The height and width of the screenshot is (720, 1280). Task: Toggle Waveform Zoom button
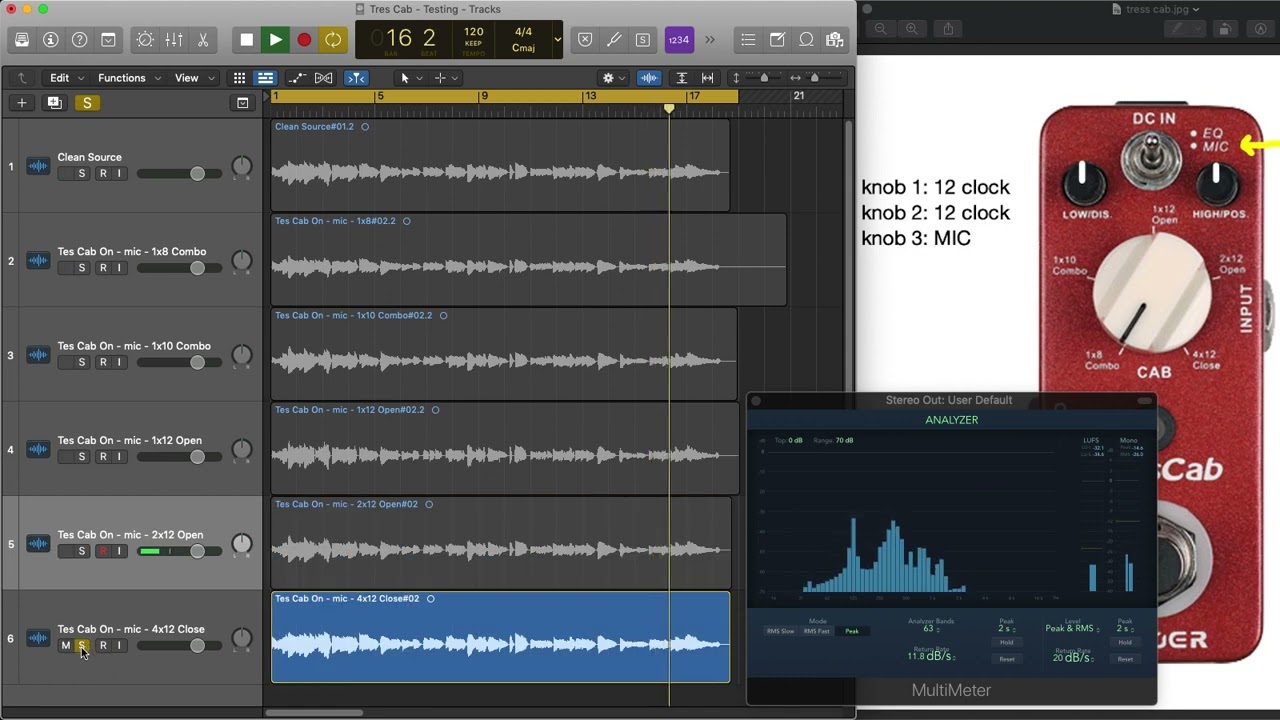(x=649, y=78)
